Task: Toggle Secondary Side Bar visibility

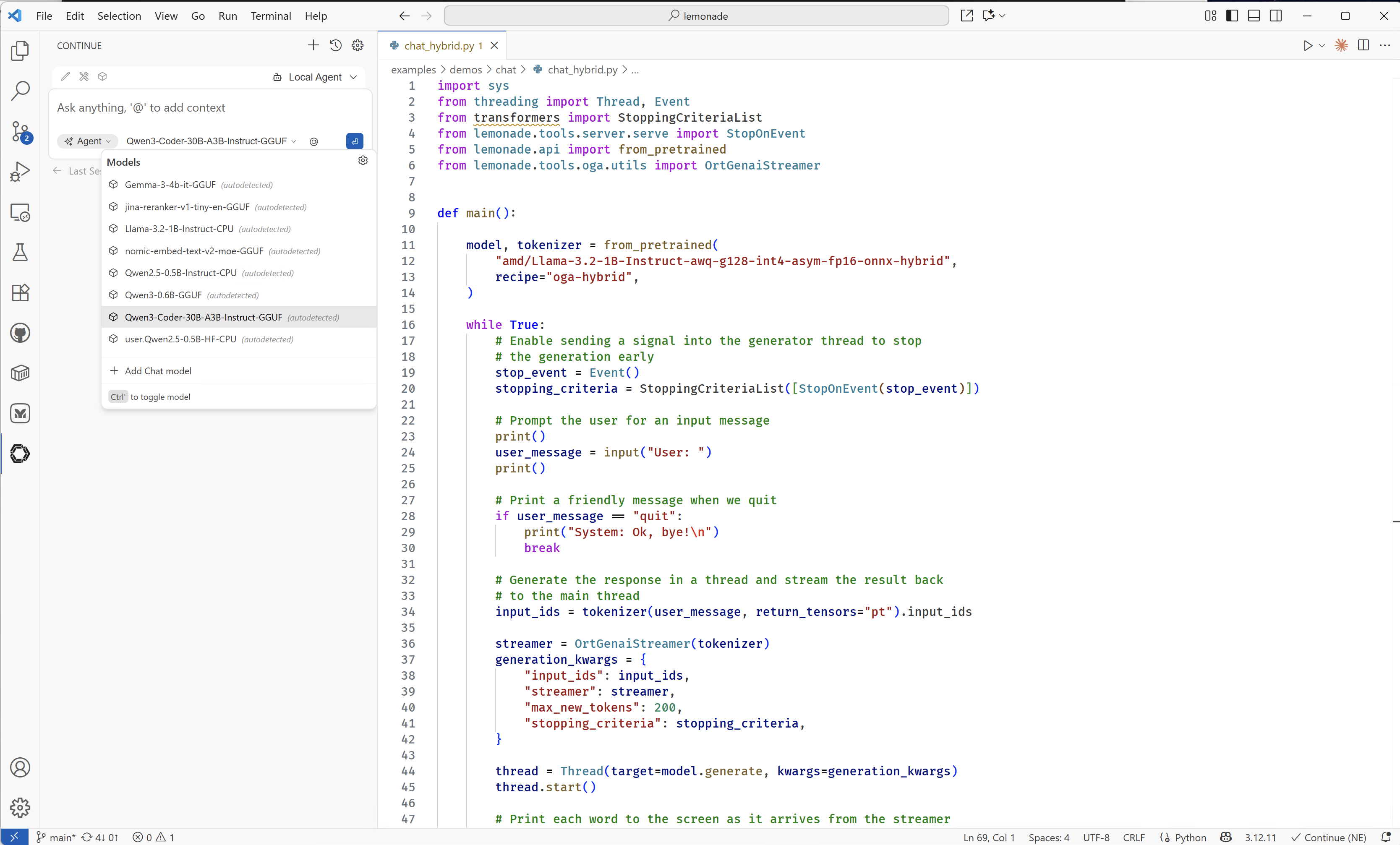Action: click(1275, 16)
